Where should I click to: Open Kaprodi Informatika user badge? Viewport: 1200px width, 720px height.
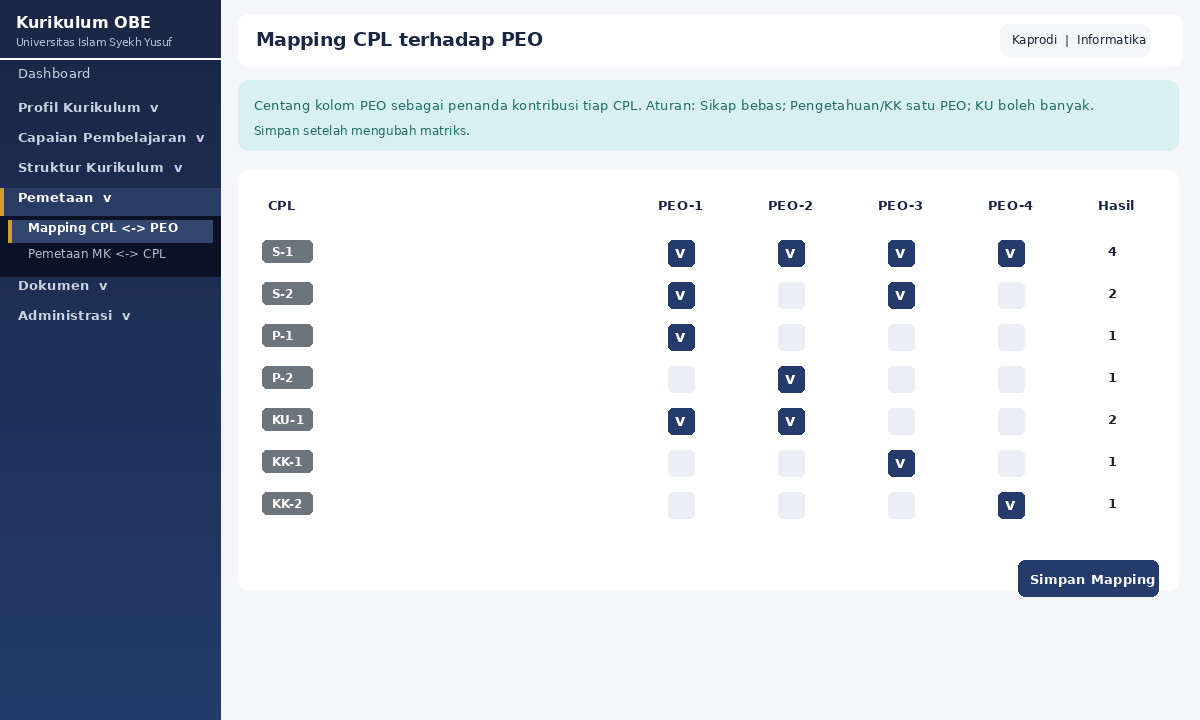(1075, 40)
